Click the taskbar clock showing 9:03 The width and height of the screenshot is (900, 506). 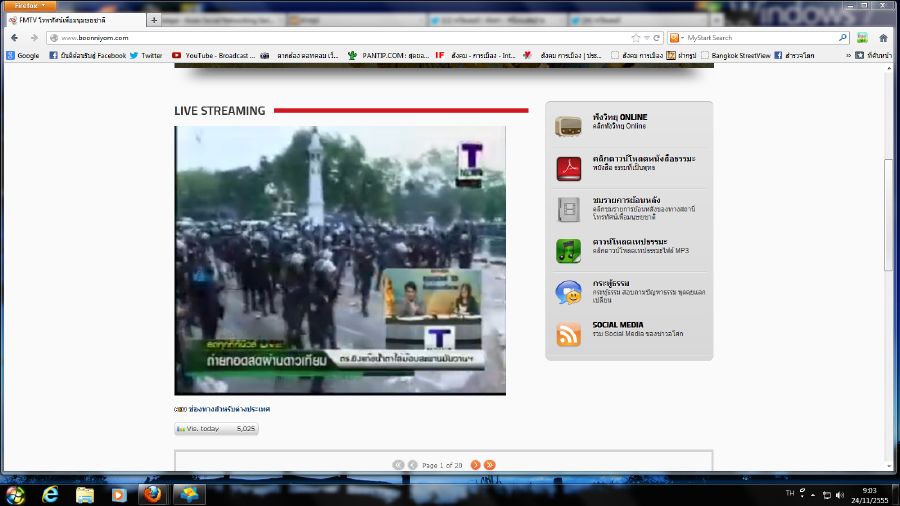coord(870,495)
